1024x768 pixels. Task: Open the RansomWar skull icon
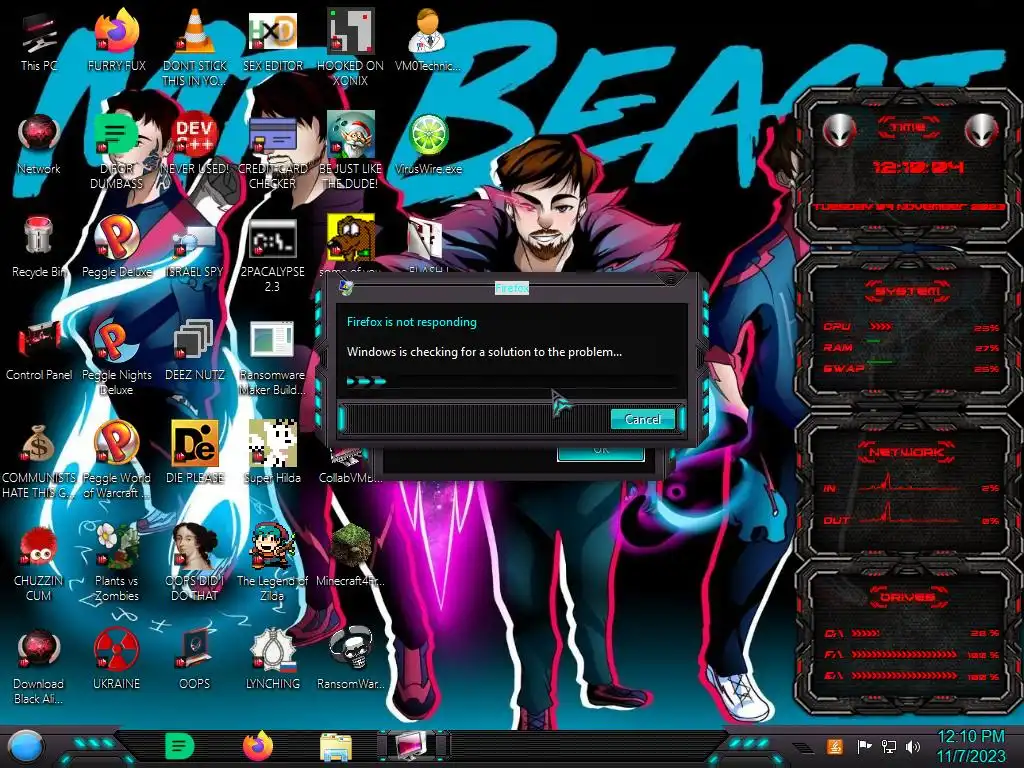(x=350, y=658)
